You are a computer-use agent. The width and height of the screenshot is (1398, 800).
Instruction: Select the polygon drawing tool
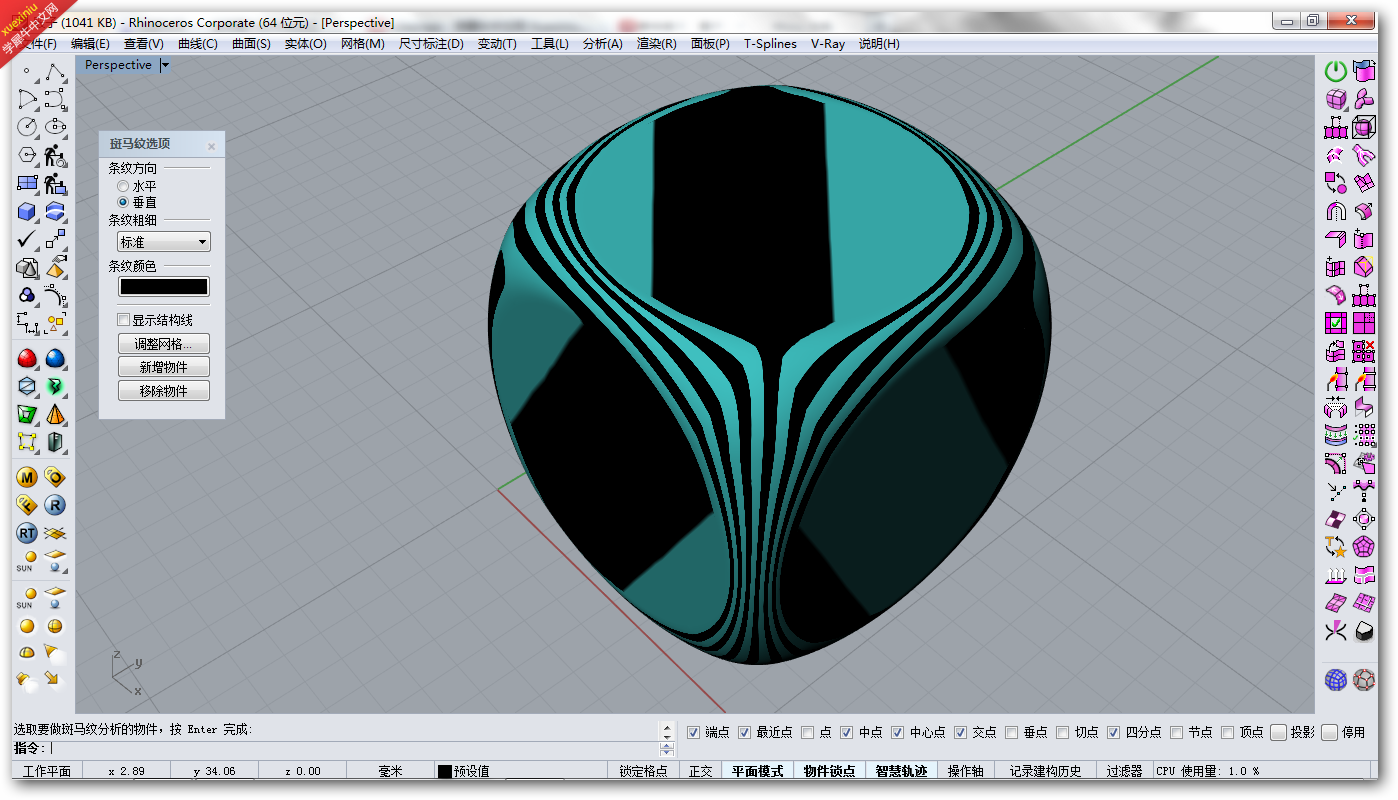click(27, 156)
